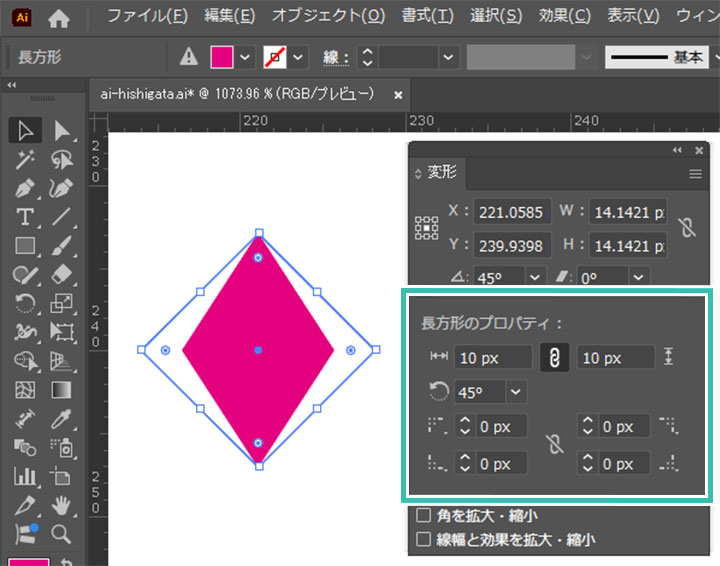Enable 線幅と効果を拡大・縮小 checkbox
Image resolution: width=720 pixels, height=566 pixels.
(x=423, y=540)
